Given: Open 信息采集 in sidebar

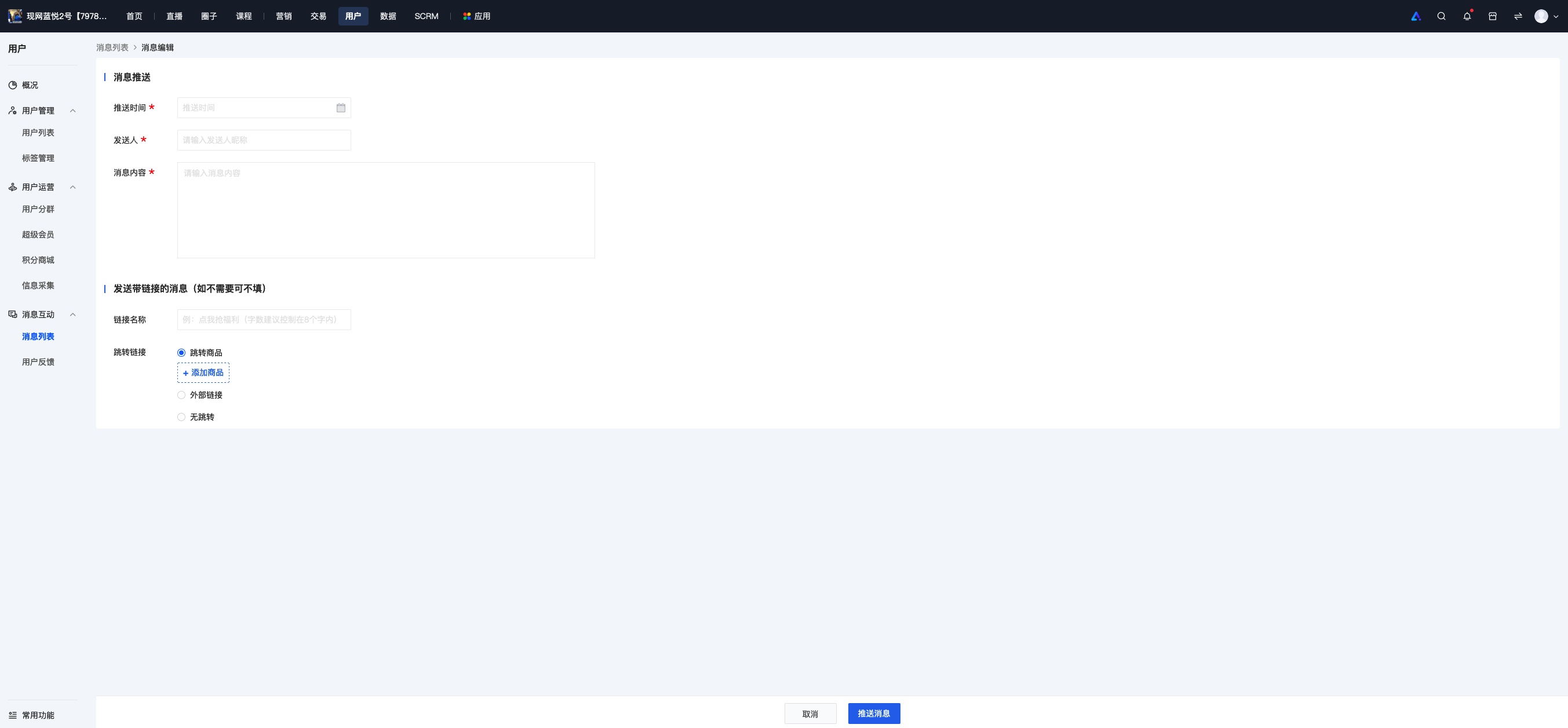Looking at the screenshot, I should 38,286.
